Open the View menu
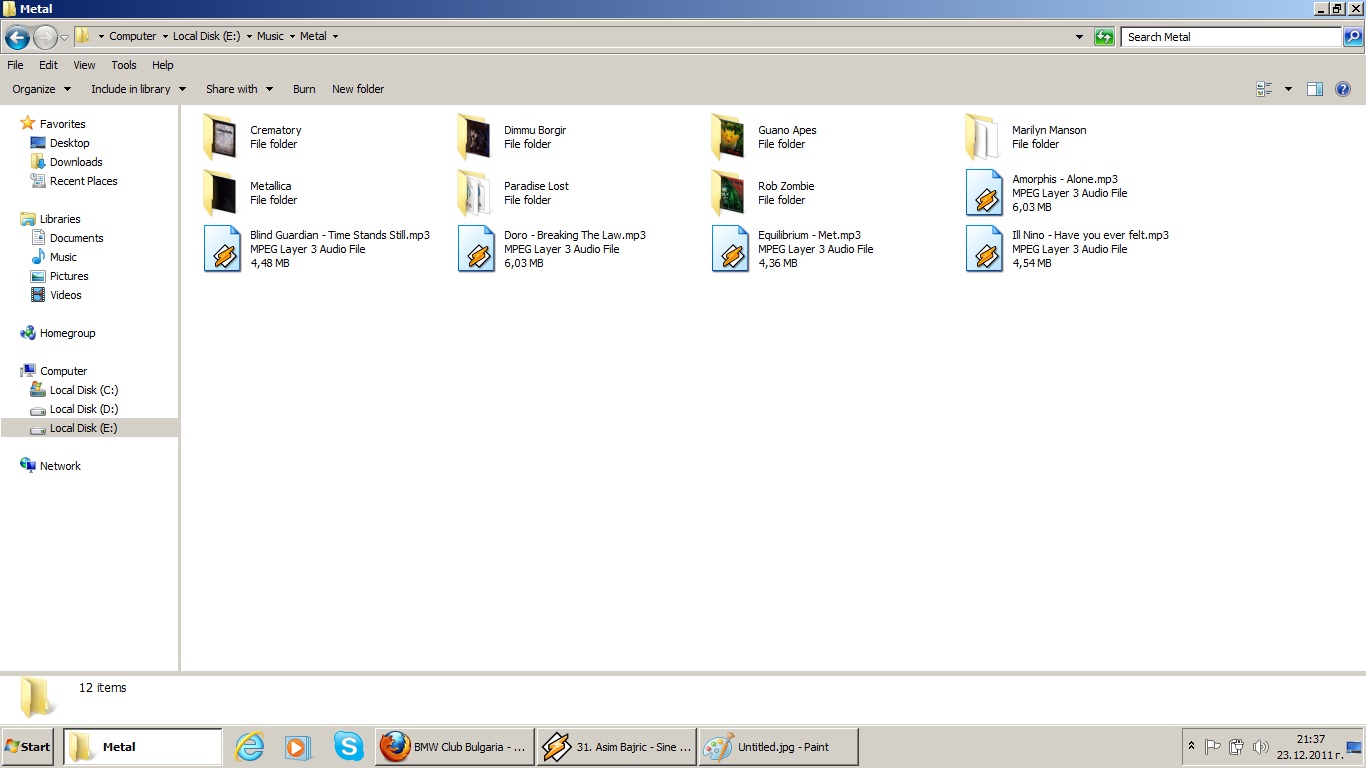The width and height of the screenshot is (1366, 768). pyautogui.click(x=84, y=65)
